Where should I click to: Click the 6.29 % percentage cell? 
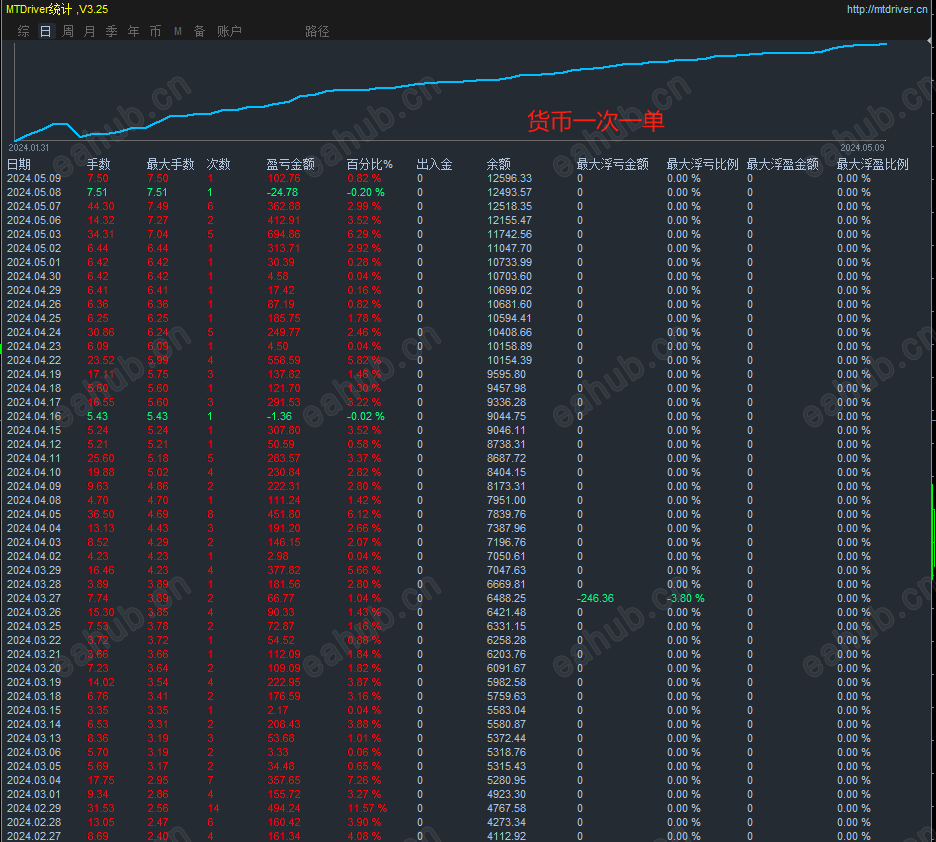[364, 235]
